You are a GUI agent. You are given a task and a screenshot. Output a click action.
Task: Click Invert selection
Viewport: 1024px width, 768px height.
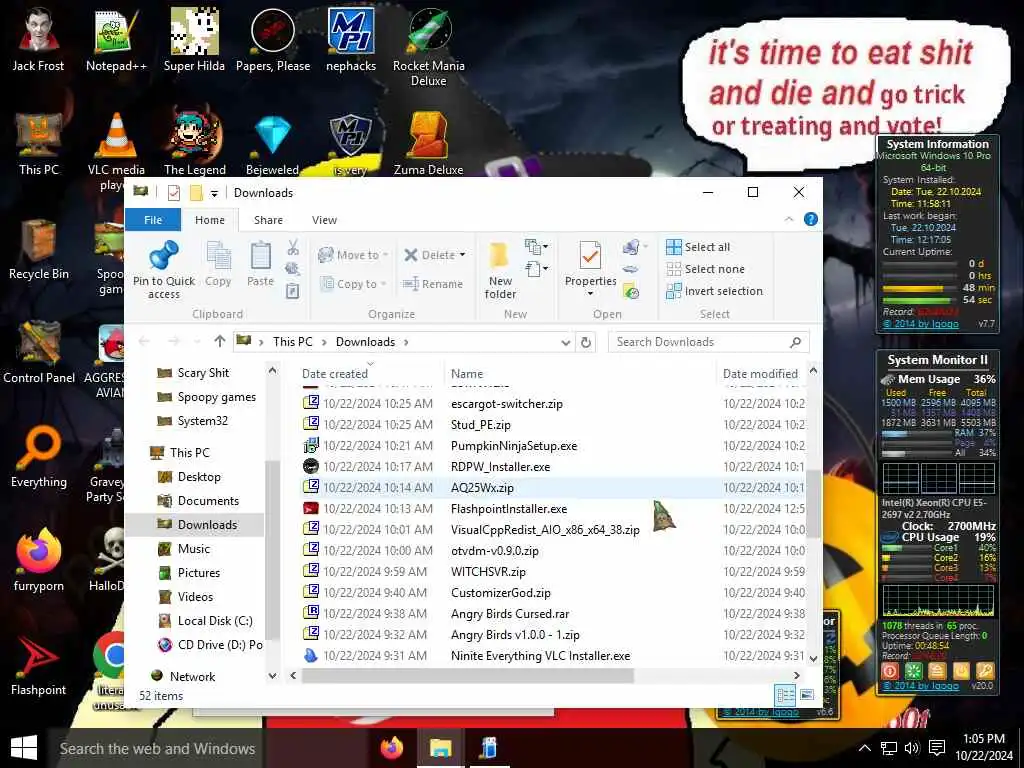coord(714,291)
